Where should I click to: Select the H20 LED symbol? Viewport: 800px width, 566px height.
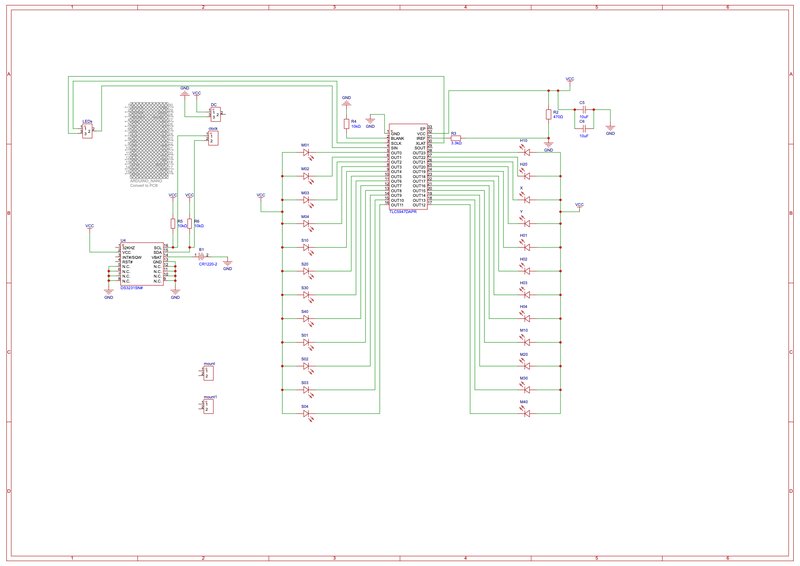tap(526, 175)
